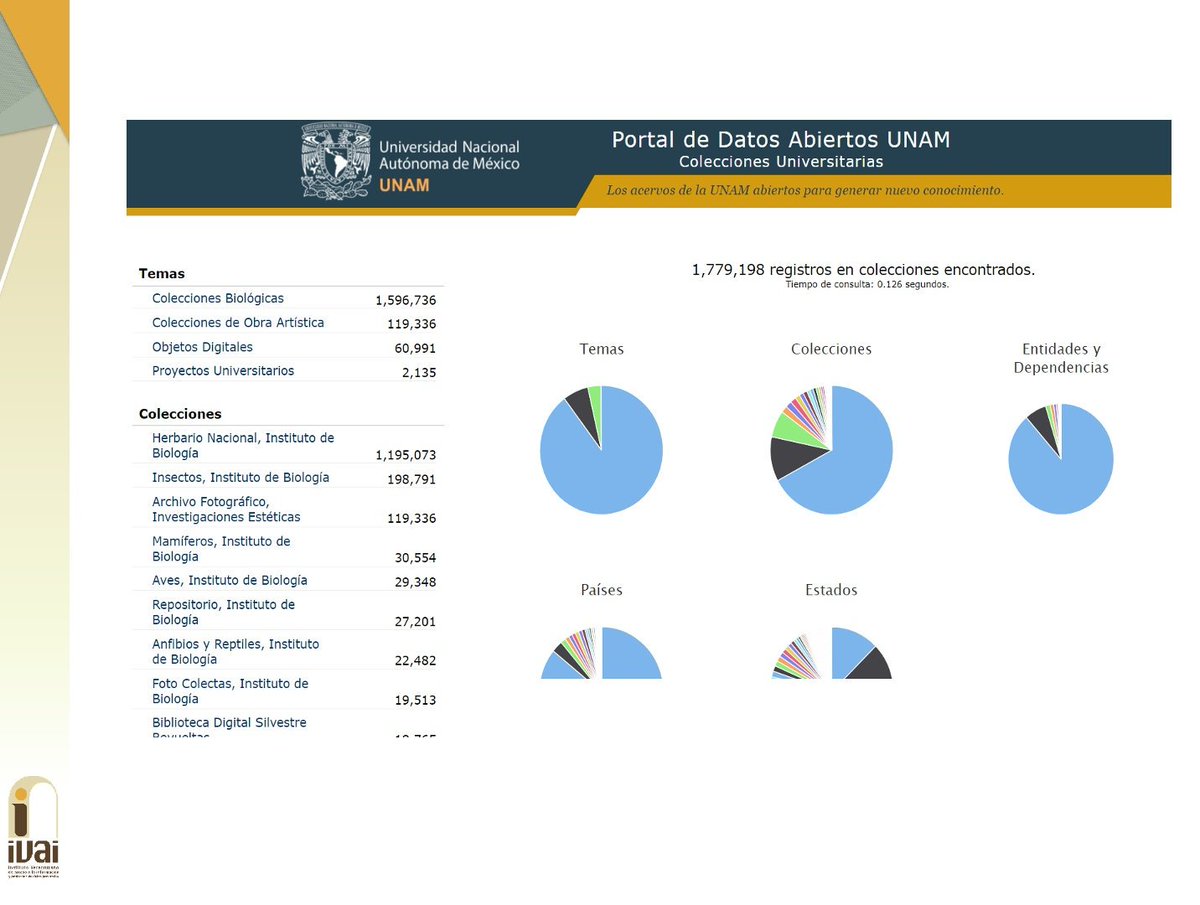
Task: Click the count 198,791
Action: pyautogui.click(x=412, y=480)
